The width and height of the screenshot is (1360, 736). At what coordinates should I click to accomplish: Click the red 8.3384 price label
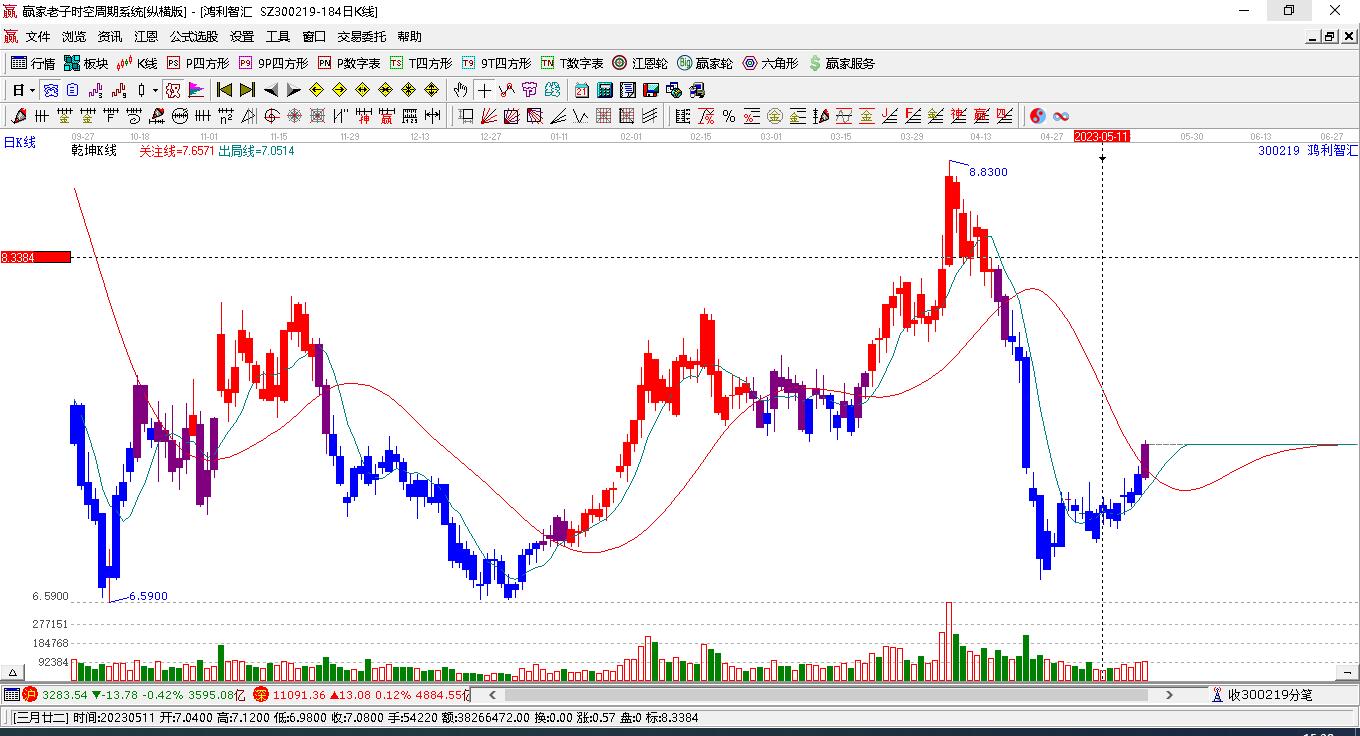36,257
